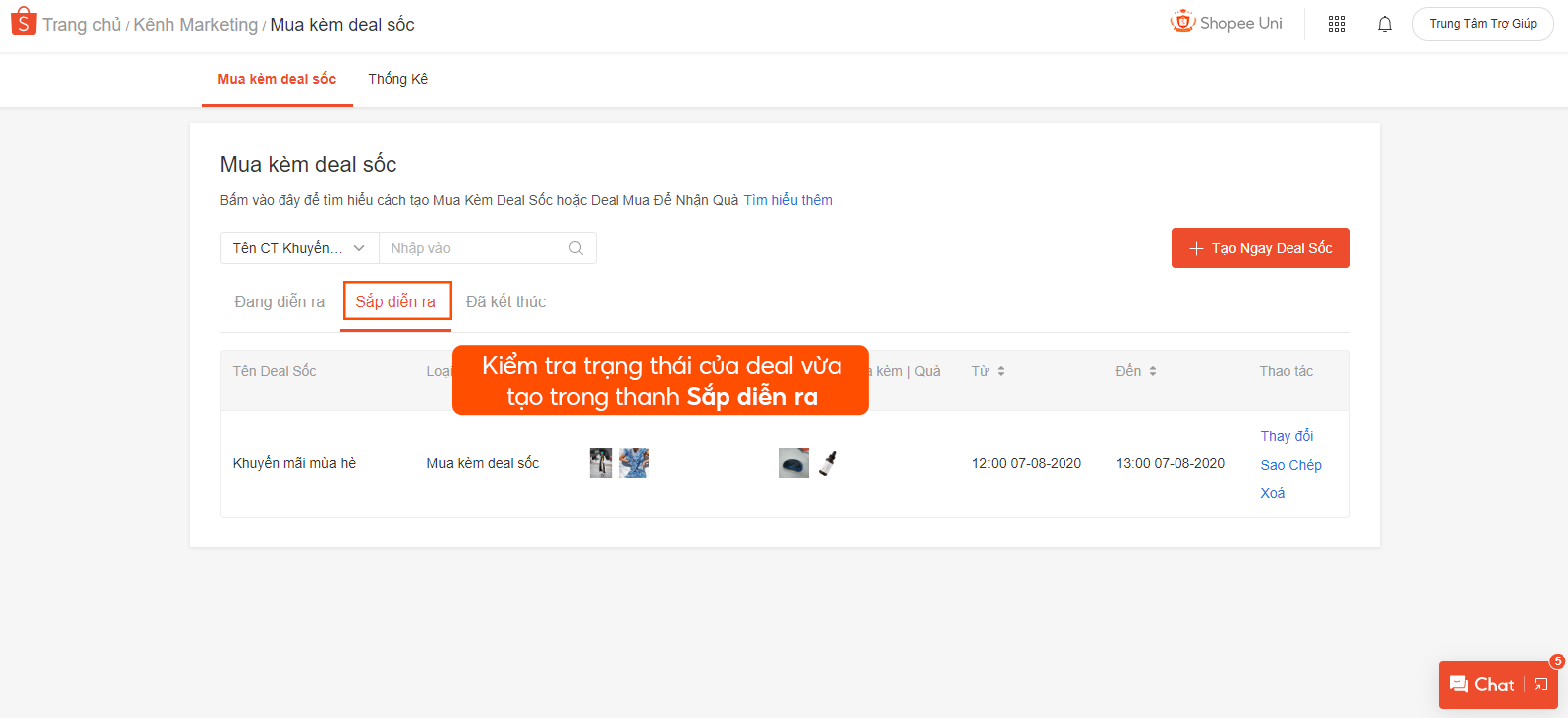Switch to the Thống Kê tab
1568x718 pixels.
(397, 79)
